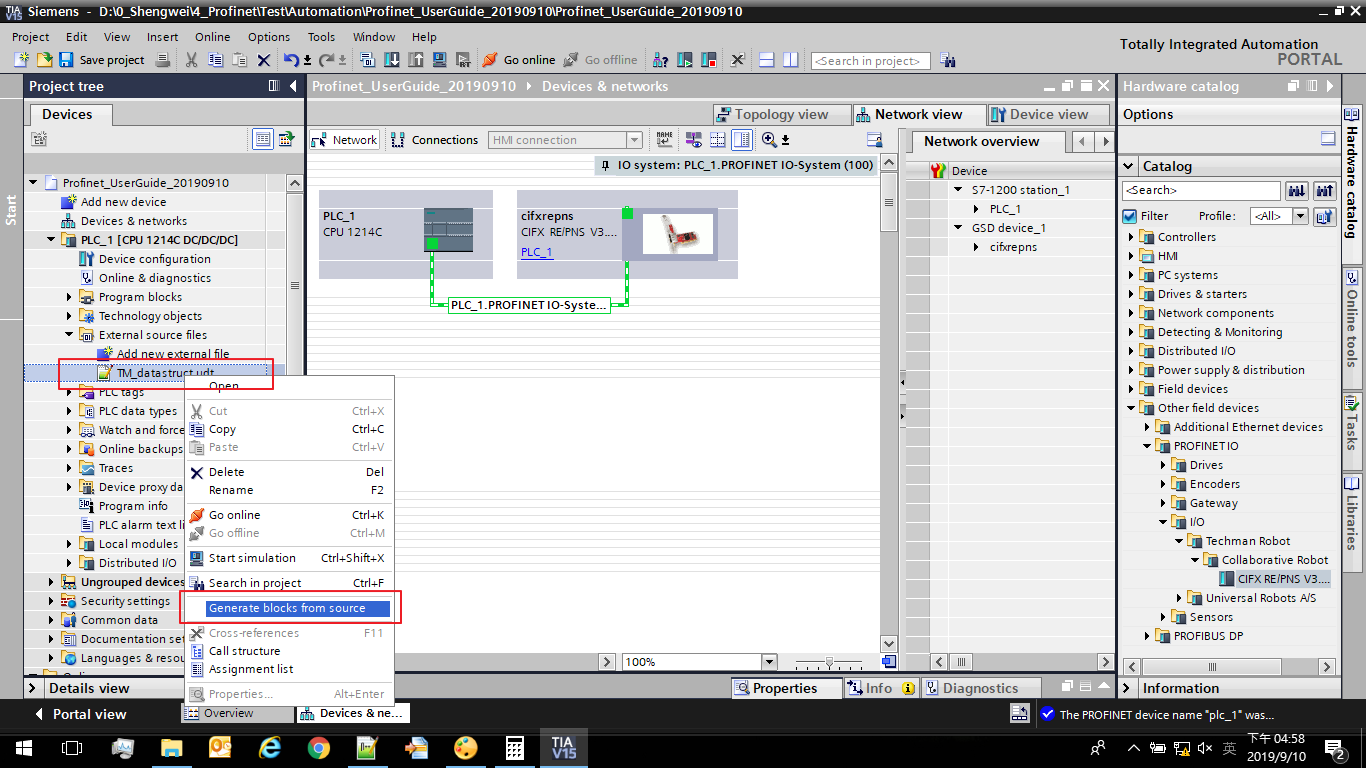Expand Technology objects tree node
The image size is (1366, 768).
click(70, 316)
